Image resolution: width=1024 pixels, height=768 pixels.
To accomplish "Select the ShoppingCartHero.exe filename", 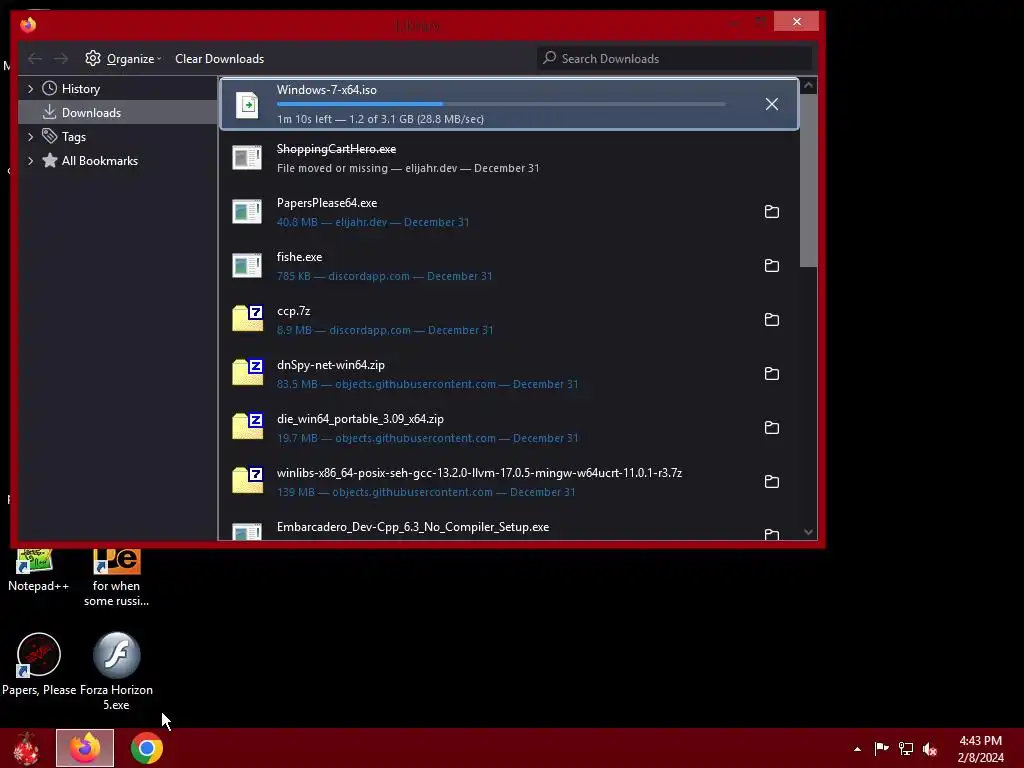I will 336,149.
